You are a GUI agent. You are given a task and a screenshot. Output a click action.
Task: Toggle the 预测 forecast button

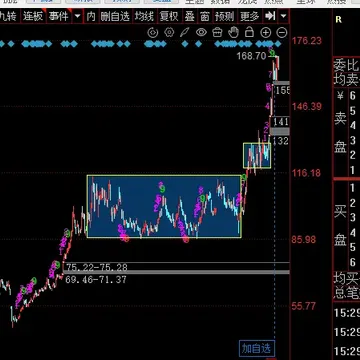tap(224, 16)
